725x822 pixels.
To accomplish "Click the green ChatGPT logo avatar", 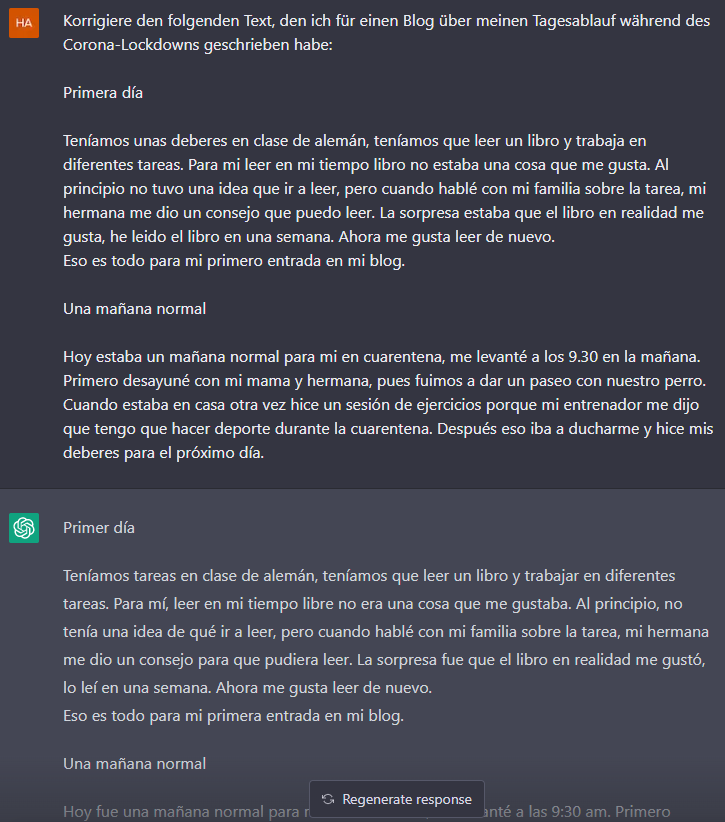I will coord(24,528).
